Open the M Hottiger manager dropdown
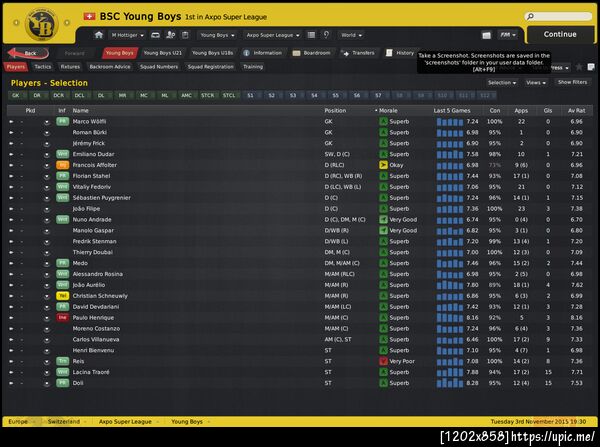Viewport: 600px width, 447px height. 127,35
